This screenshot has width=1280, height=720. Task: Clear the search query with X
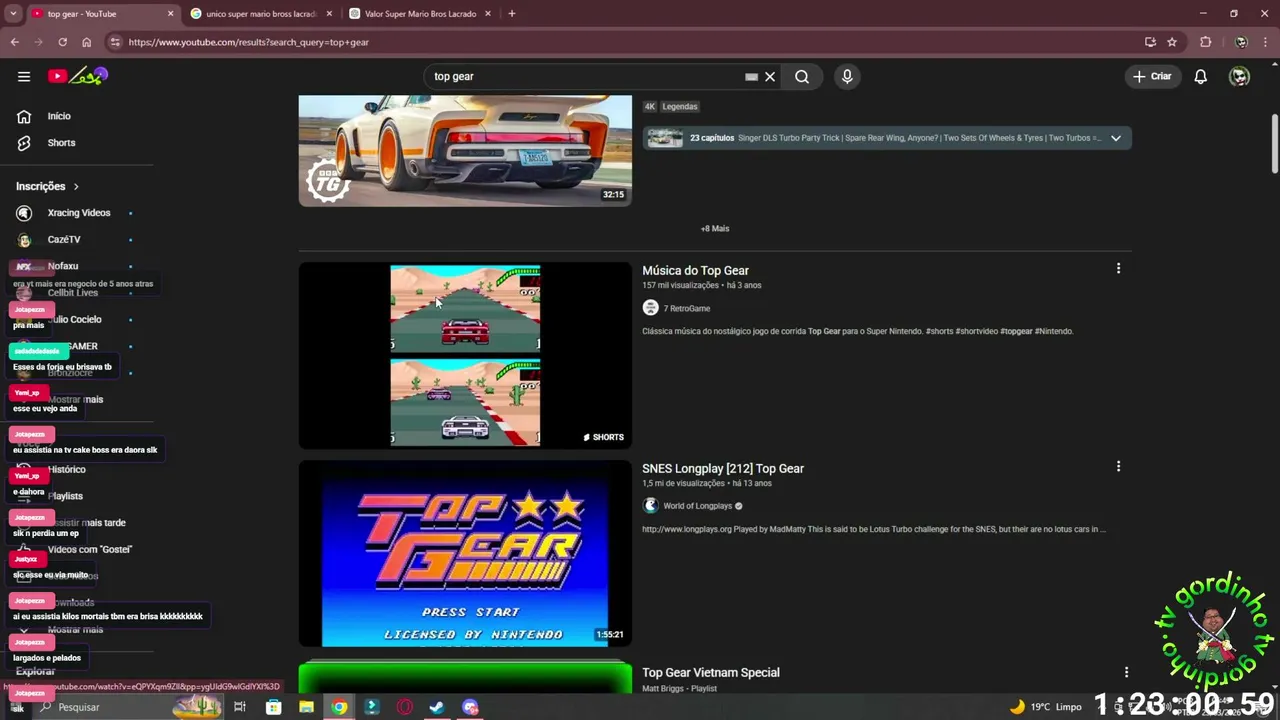[770, 76]
